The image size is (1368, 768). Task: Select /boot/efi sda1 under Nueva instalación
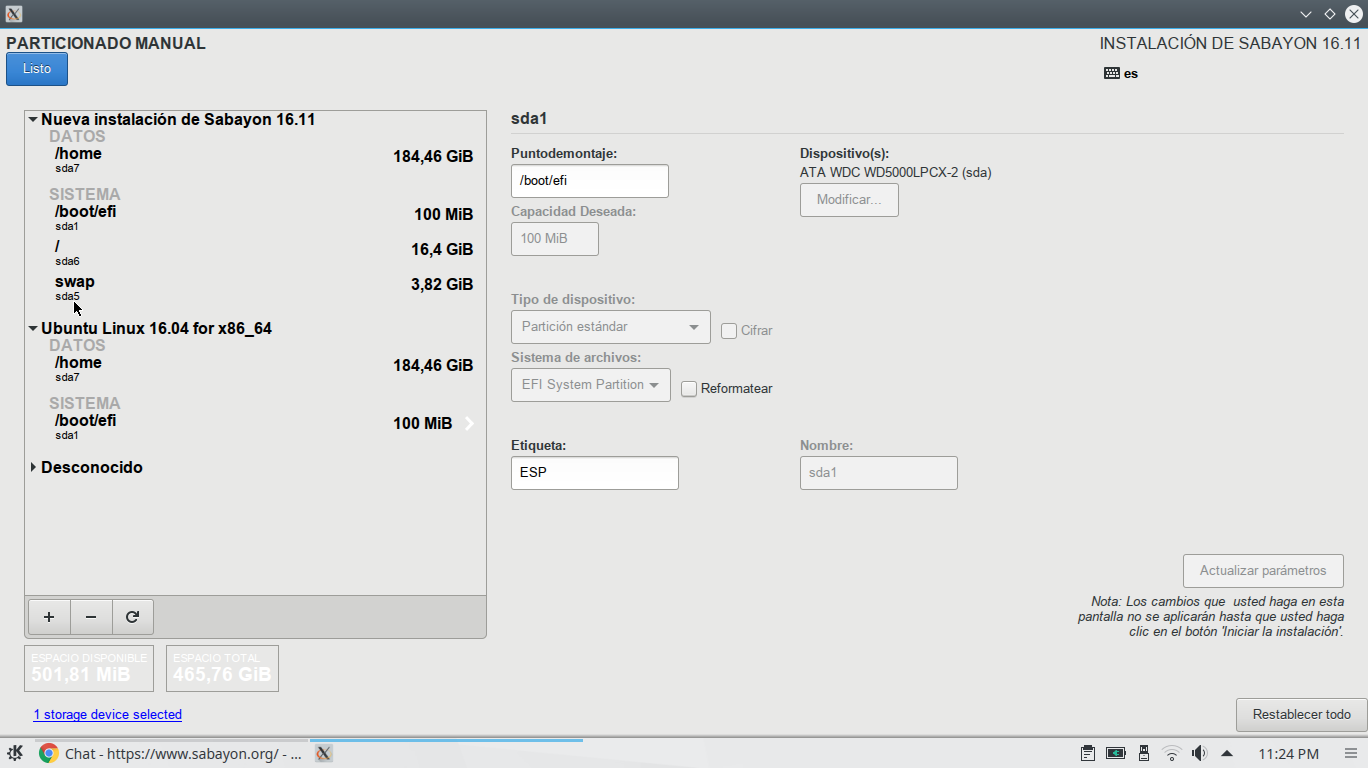(x=256, y=217)
